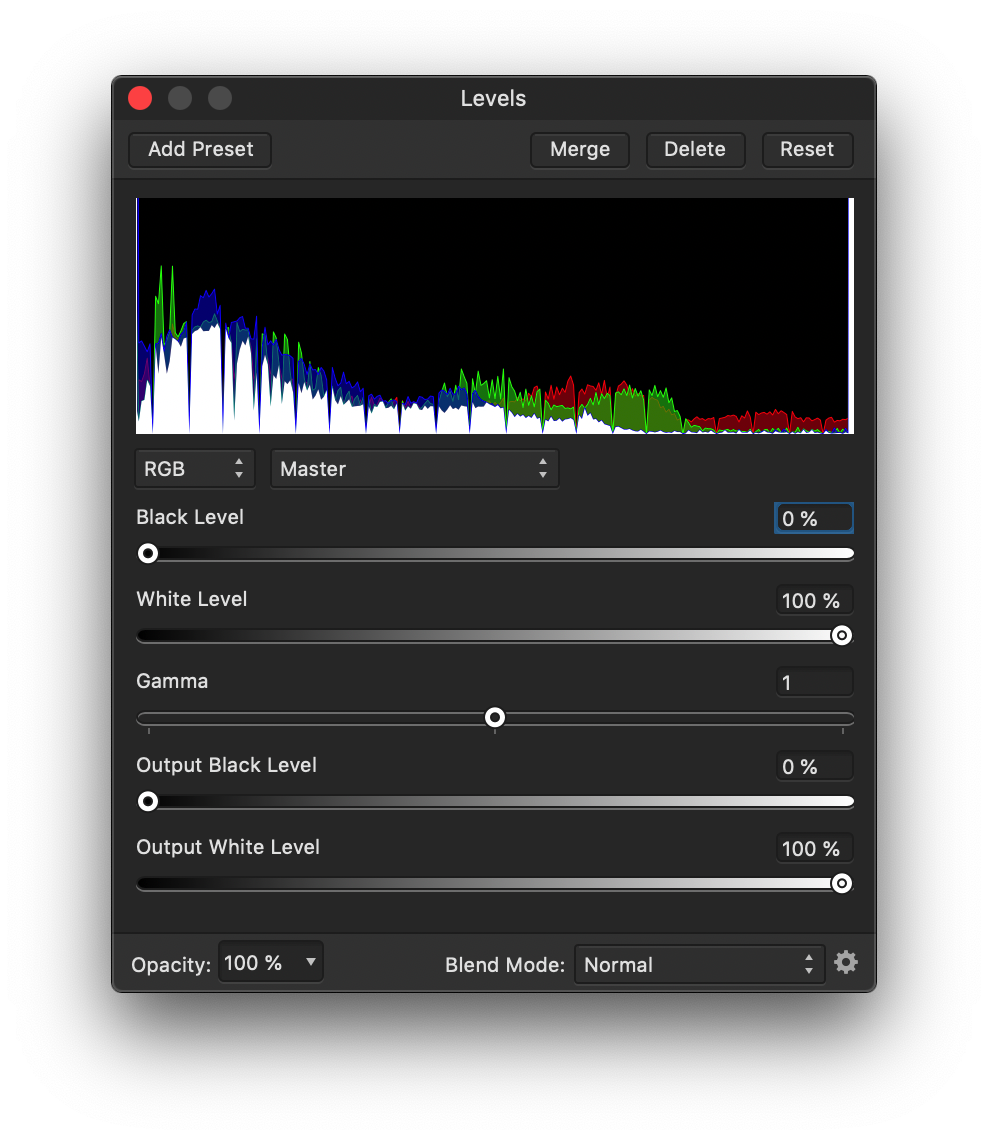Focus the Black Level percentage field
988x1140 pixels.
coord(814,519)
